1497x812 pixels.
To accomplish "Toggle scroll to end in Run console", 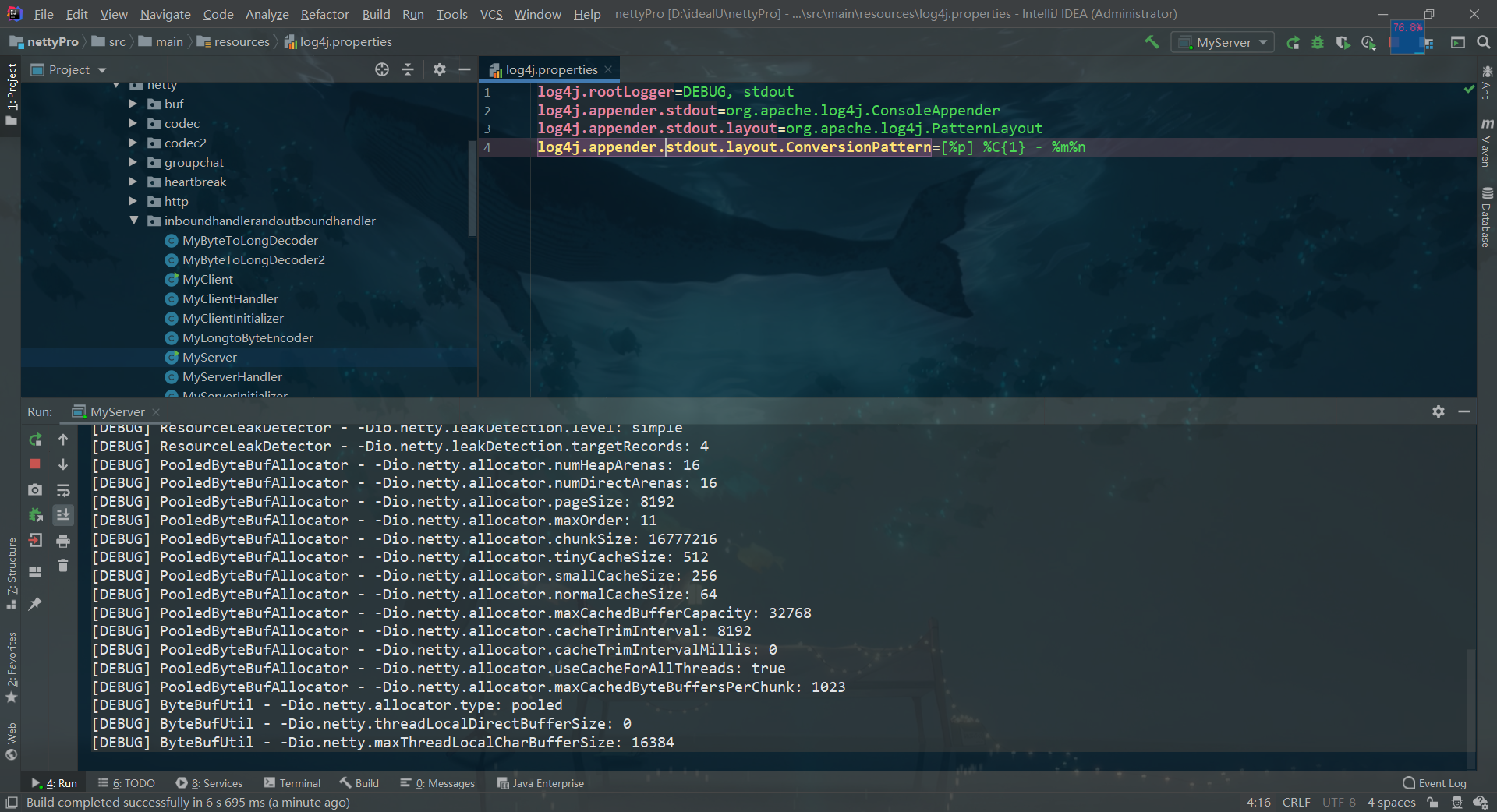I will click(x=63, y=514).
